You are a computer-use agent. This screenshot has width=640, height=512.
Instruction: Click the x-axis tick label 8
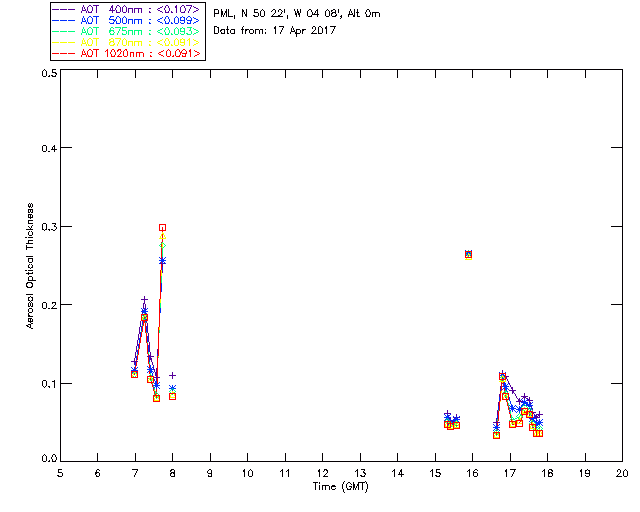click(x=172, y=473)
